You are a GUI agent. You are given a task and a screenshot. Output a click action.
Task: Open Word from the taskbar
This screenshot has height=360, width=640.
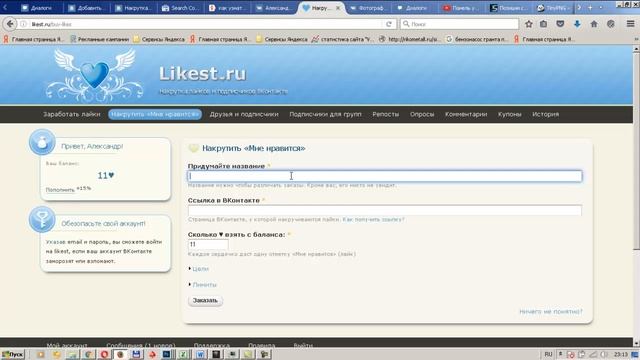click(200, 354)
